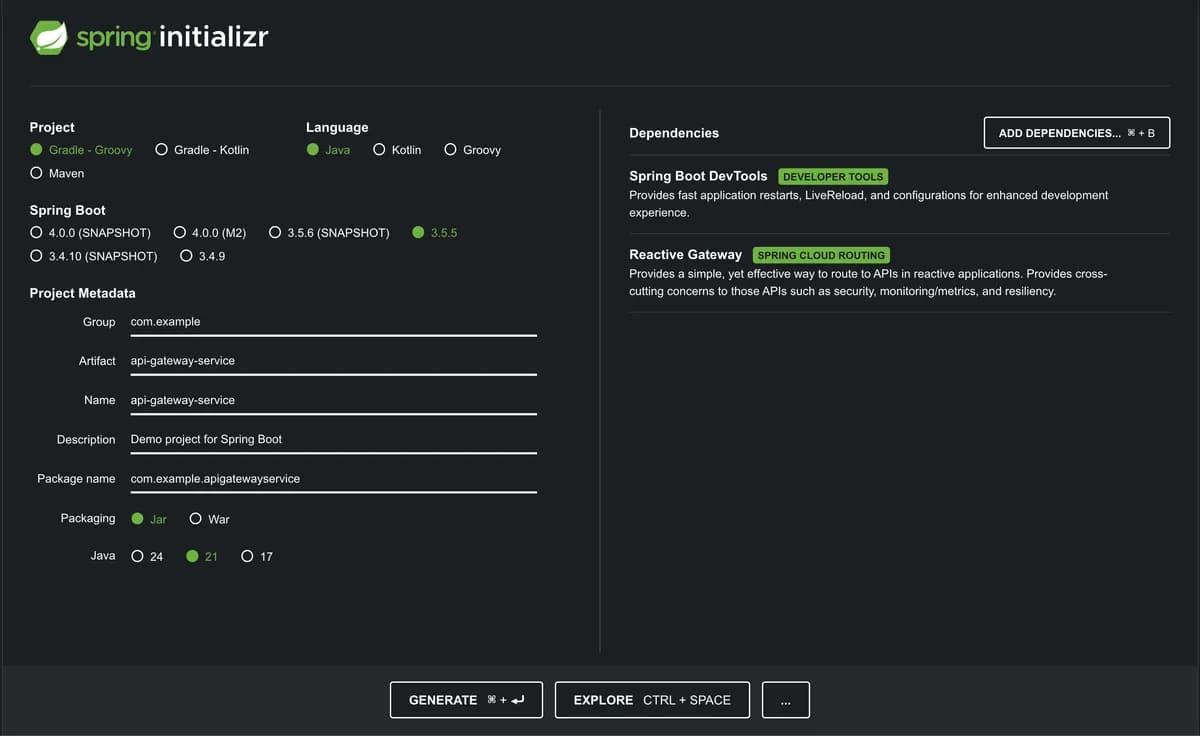Edit the Package name field
This screenshot has width=1200, height=736.
coord(334,479)
